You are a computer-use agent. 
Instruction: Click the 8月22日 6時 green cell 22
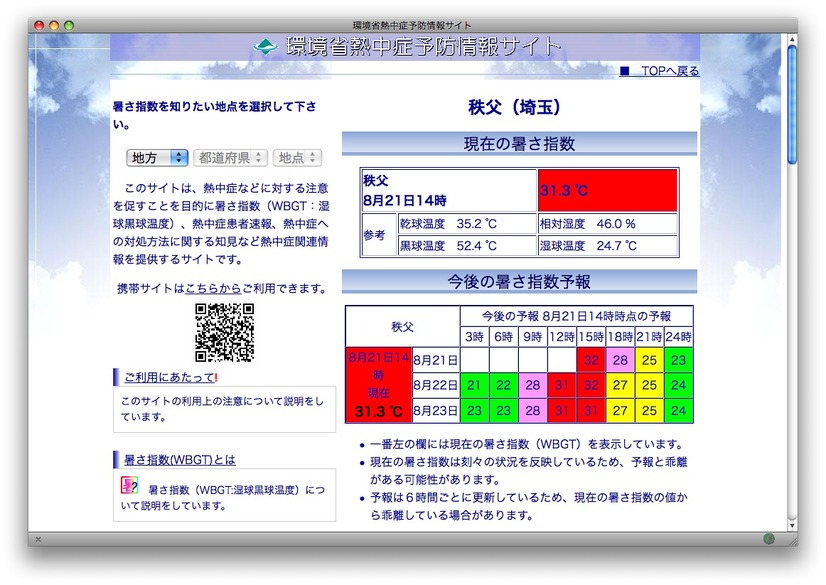pyautogui.click(x=504, y=385)
